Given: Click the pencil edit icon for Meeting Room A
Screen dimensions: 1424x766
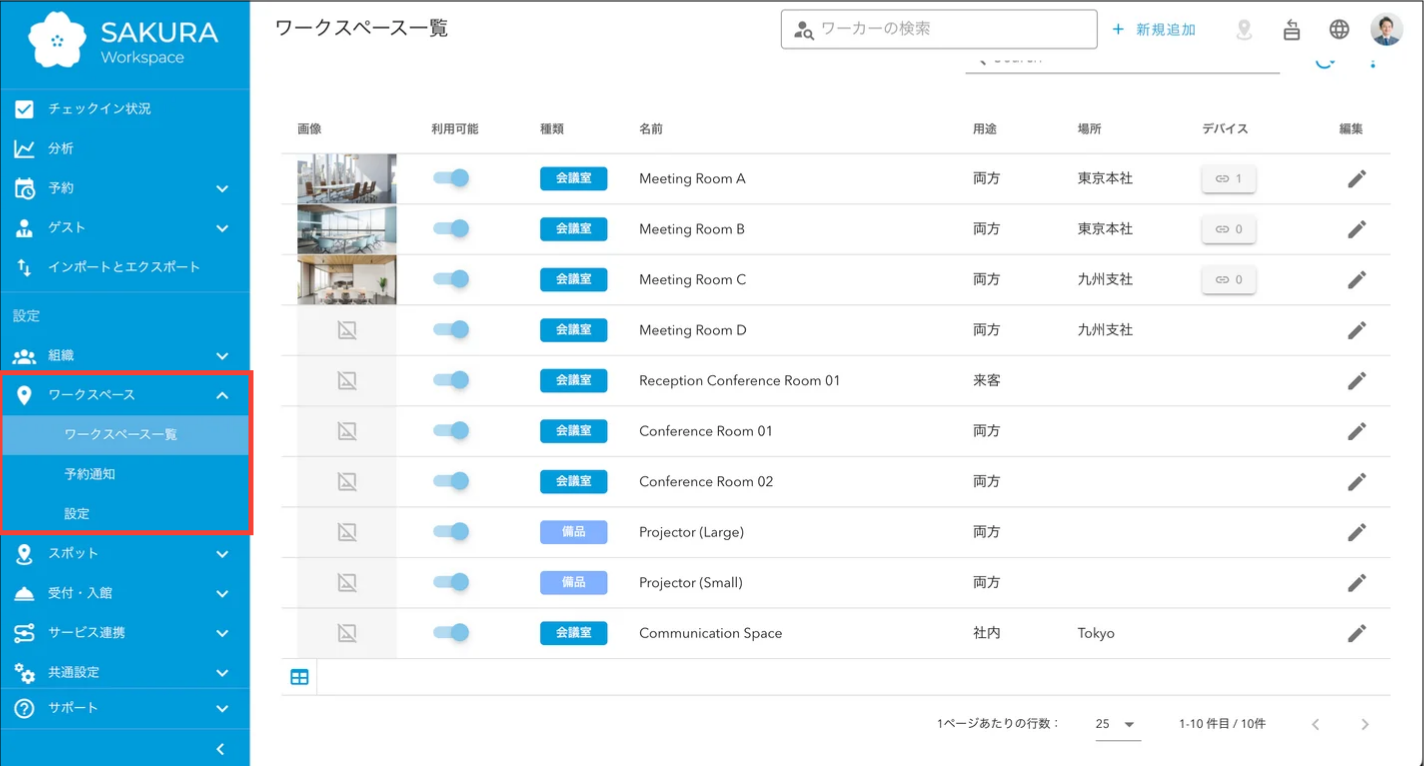Looking at the screenshot, I should [x=1356, y=179].
